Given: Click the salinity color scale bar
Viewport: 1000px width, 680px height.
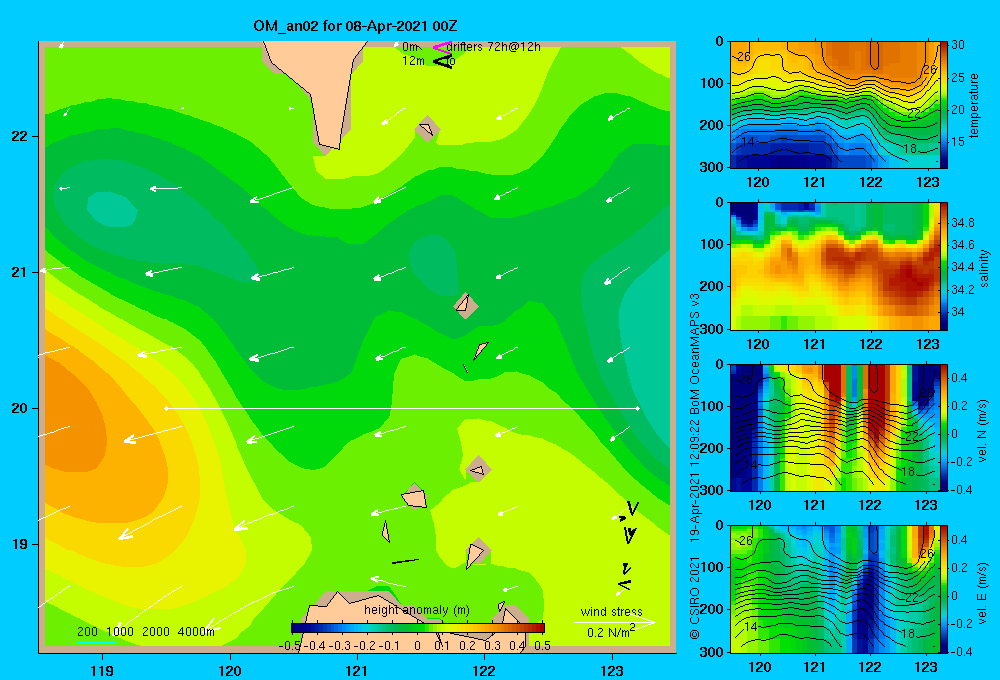Looking at the screenshot, I should (x=944, y=267).
